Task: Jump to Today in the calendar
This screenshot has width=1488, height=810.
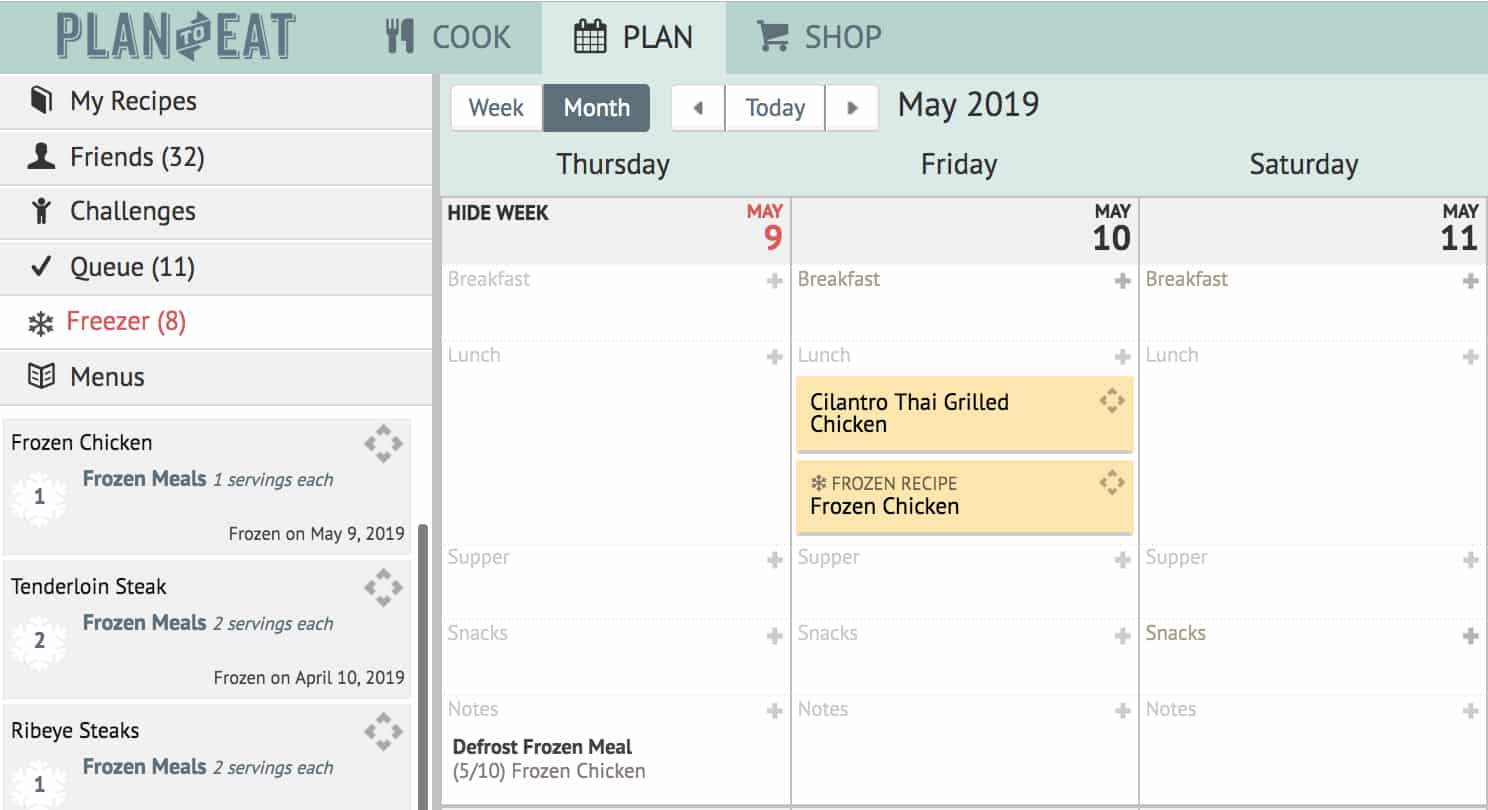Action: click(x=775, y=108)
